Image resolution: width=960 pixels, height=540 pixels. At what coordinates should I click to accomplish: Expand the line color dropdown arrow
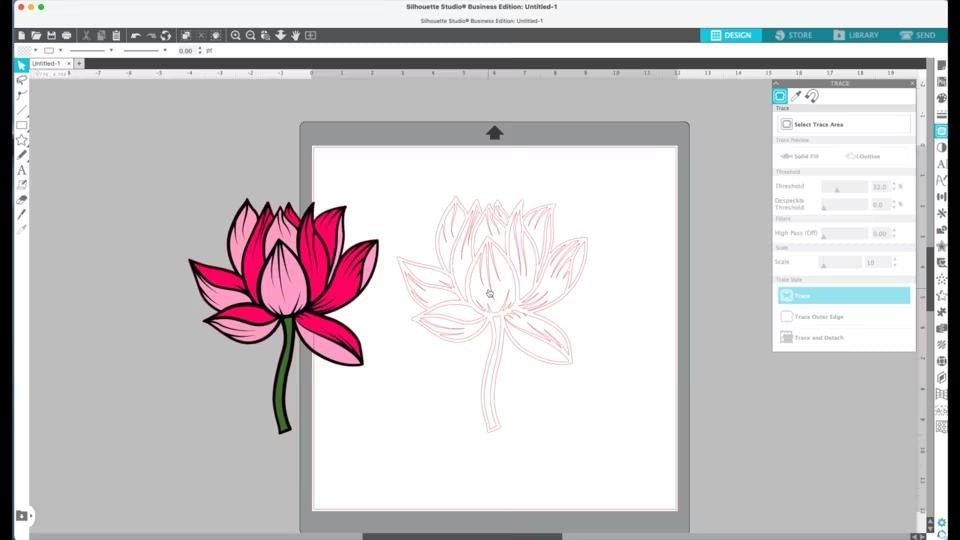(60, 50)
